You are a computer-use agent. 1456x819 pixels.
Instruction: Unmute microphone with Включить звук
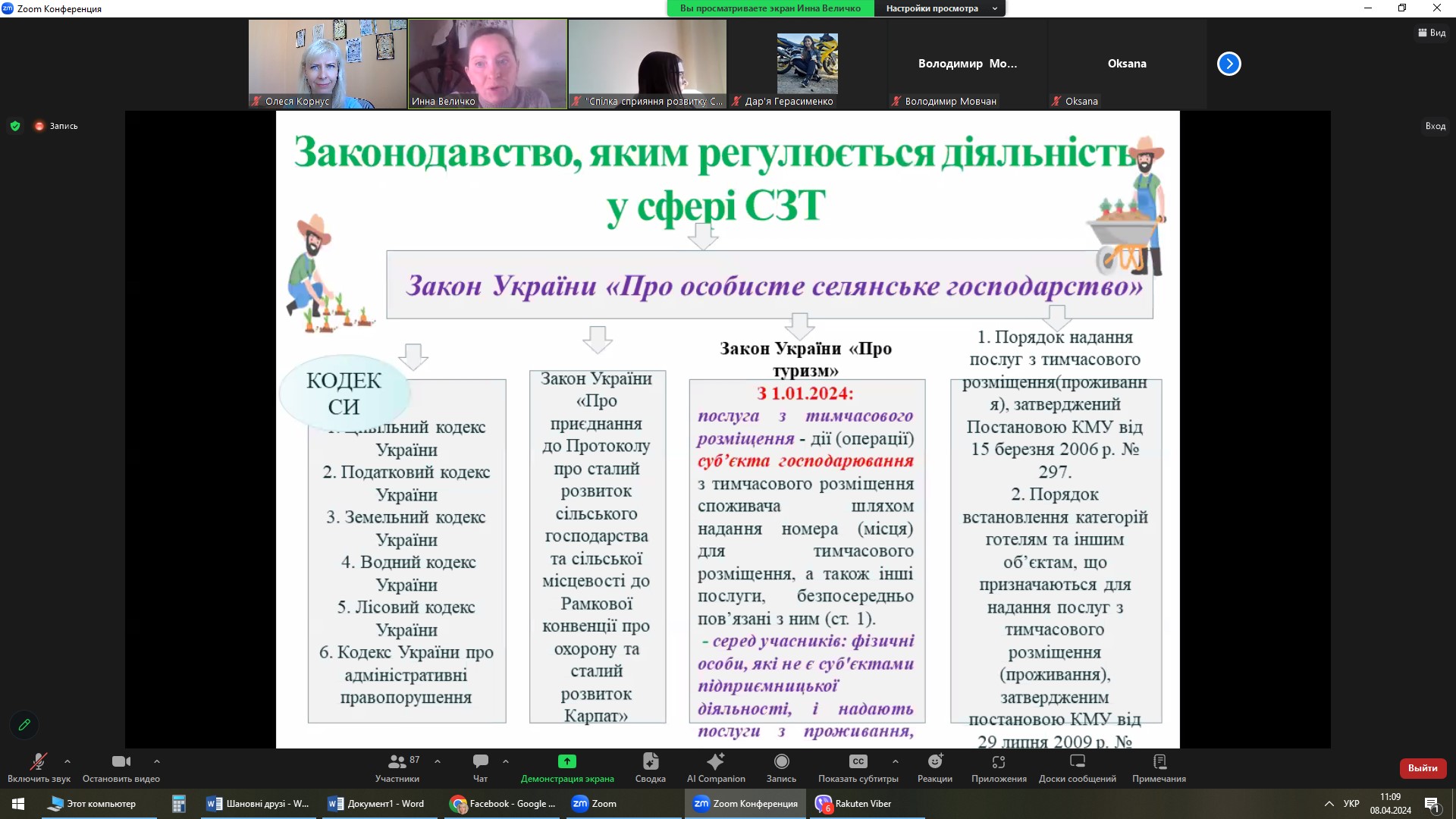tap(38, 762)
